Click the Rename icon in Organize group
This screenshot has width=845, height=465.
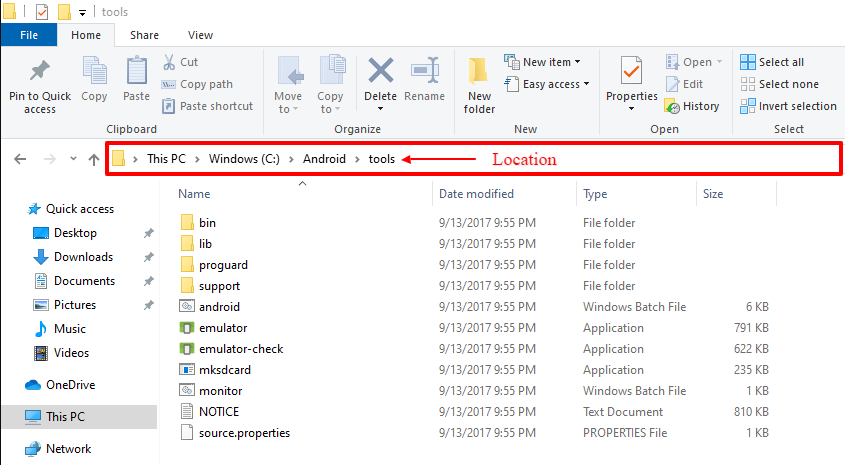tap(424, 72)
